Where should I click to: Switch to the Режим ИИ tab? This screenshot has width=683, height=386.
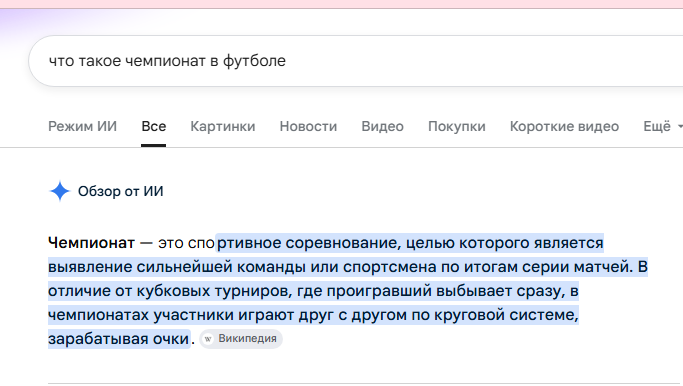(x=82, y=126)
